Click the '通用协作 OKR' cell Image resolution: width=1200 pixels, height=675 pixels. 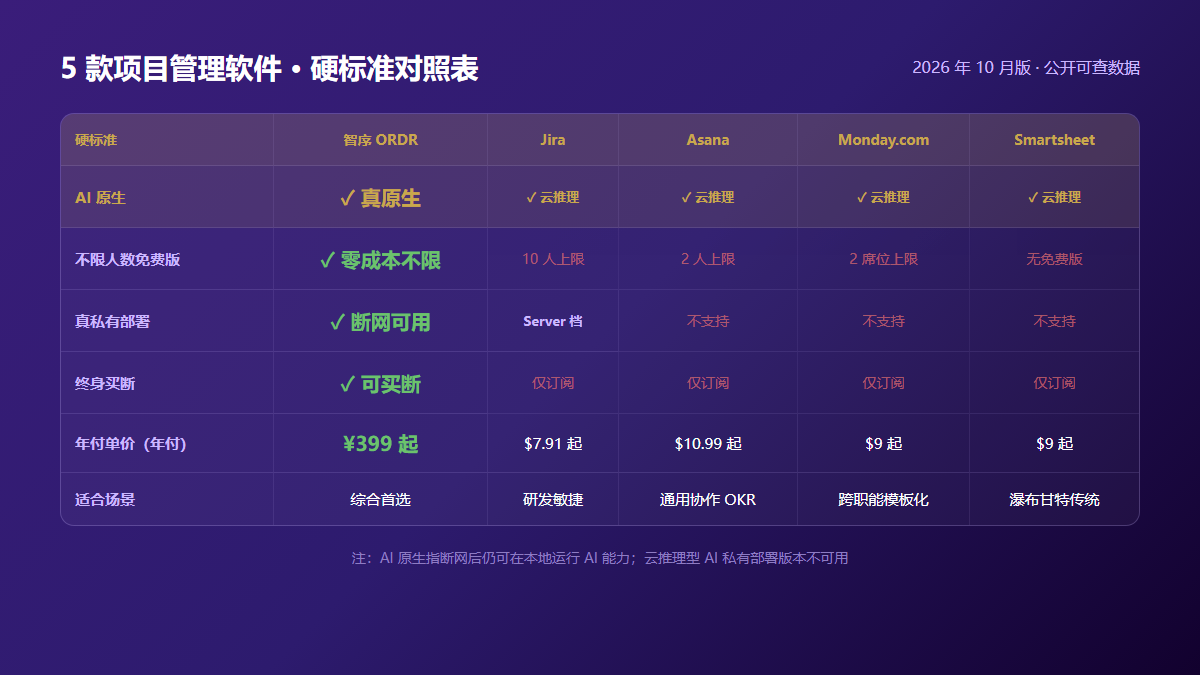708,500
